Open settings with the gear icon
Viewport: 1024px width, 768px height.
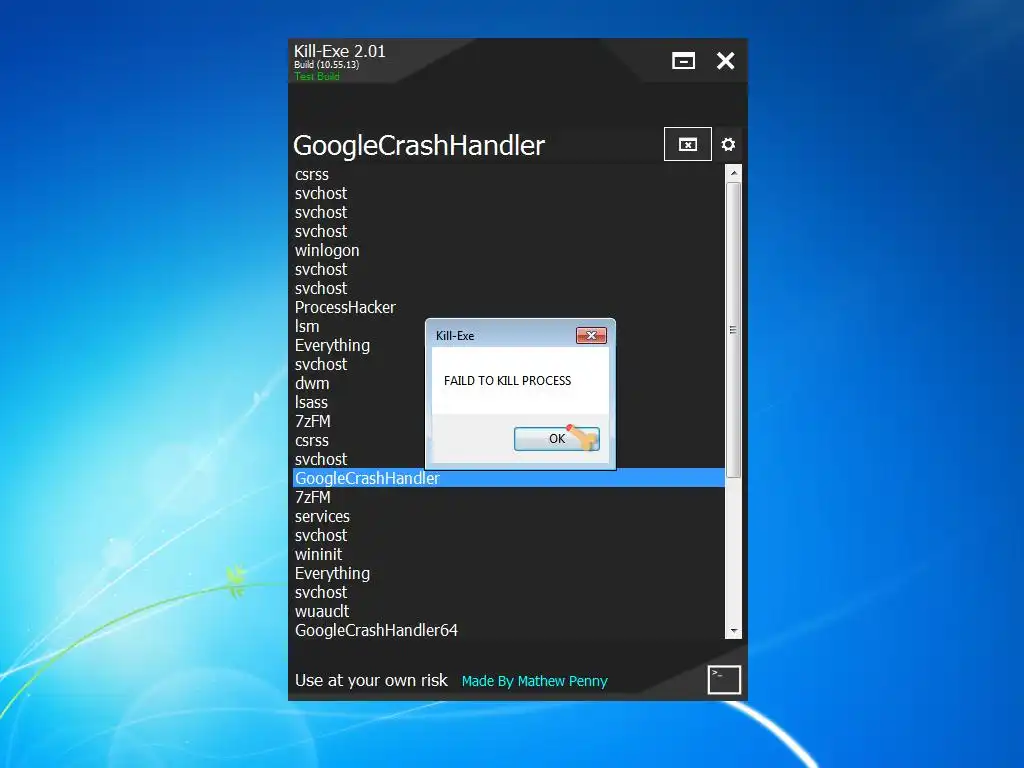point(728,144)
